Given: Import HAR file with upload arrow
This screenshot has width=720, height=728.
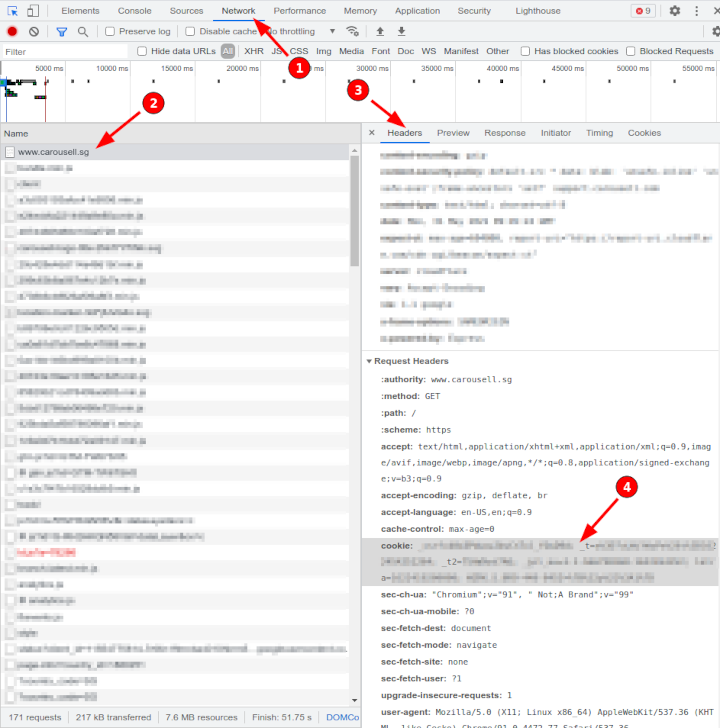Looking at the screenshot, I should [x=380, y=31].
